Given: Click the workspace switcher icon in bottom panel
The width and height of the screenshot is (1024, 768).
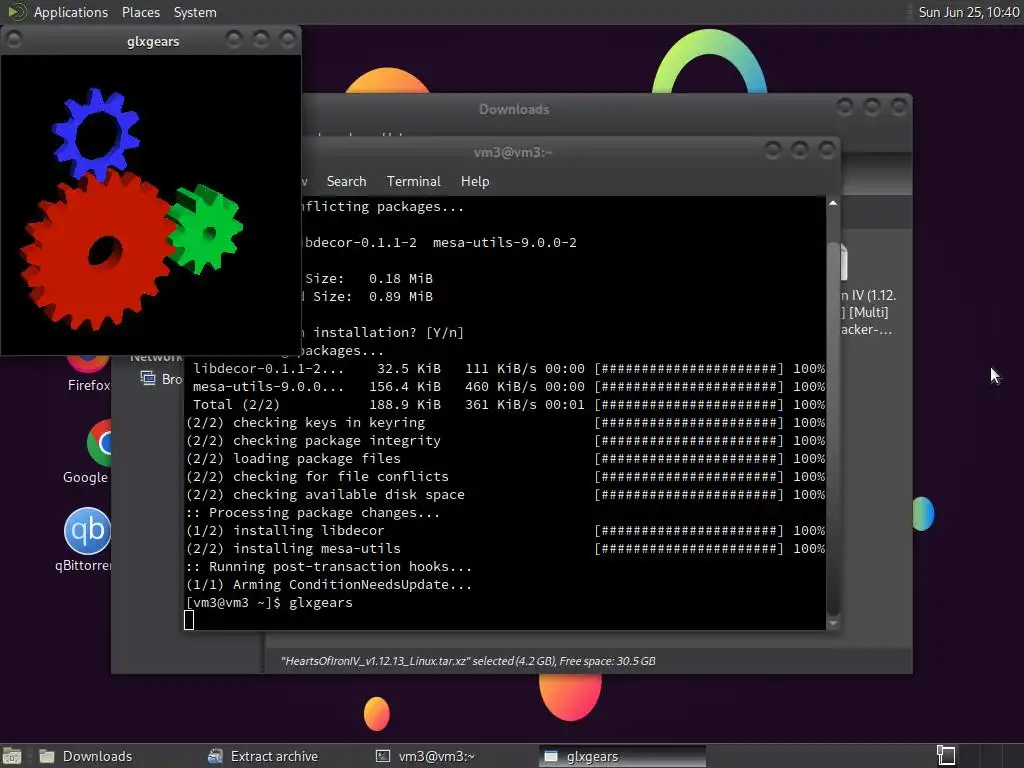Looking at the screenshot, I should [x=946, y=756].
